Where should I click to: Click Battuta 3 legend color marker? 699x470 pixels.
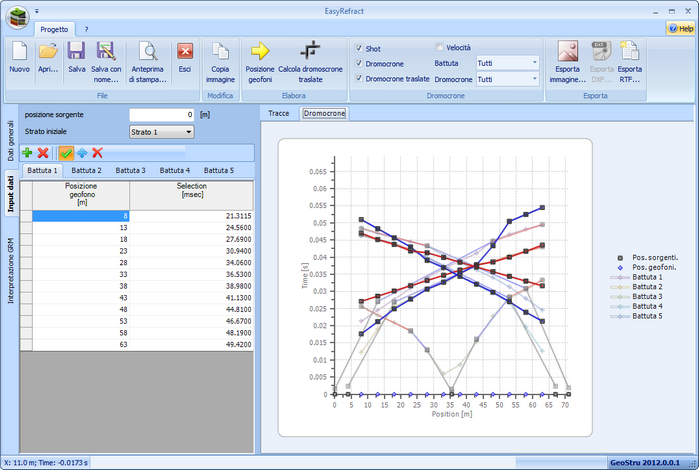[x=620, y=297]
